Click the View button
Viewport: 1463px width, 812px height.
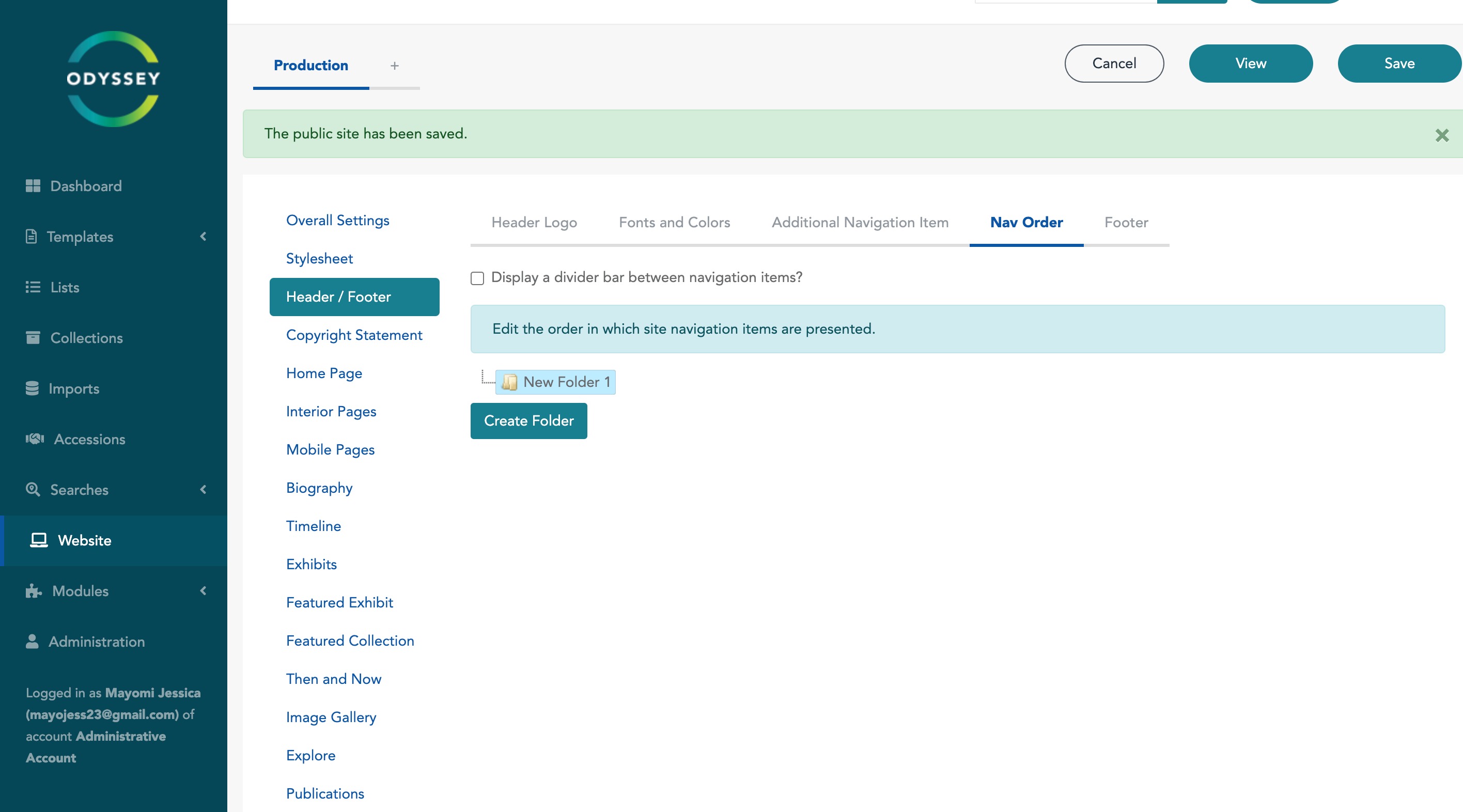[x=1251, y=63]
